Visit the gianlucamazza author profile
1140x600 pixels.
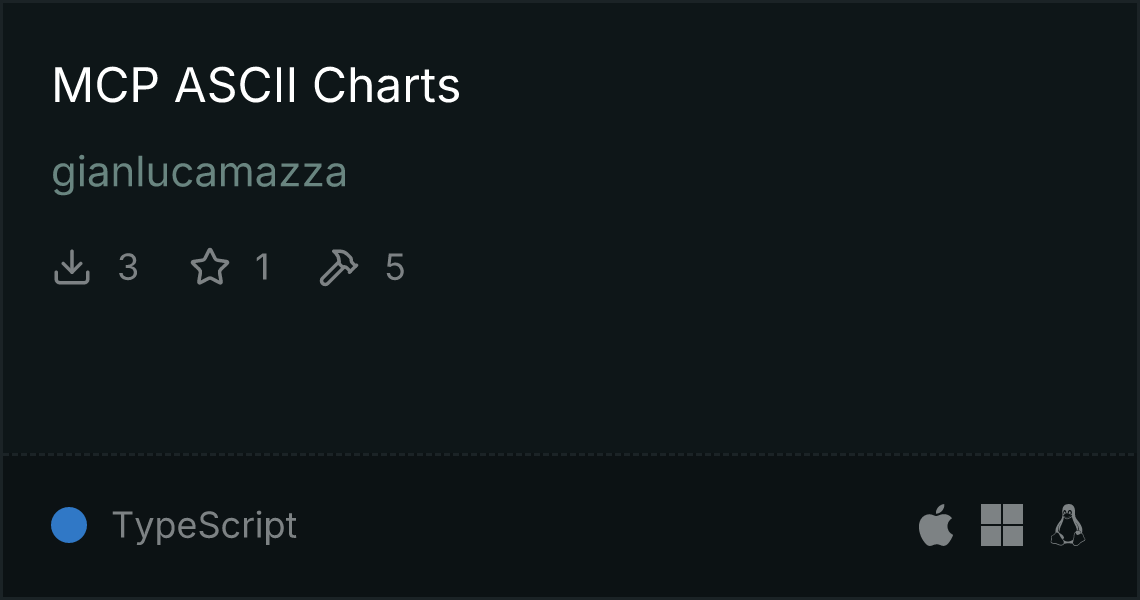click(199, 173)
